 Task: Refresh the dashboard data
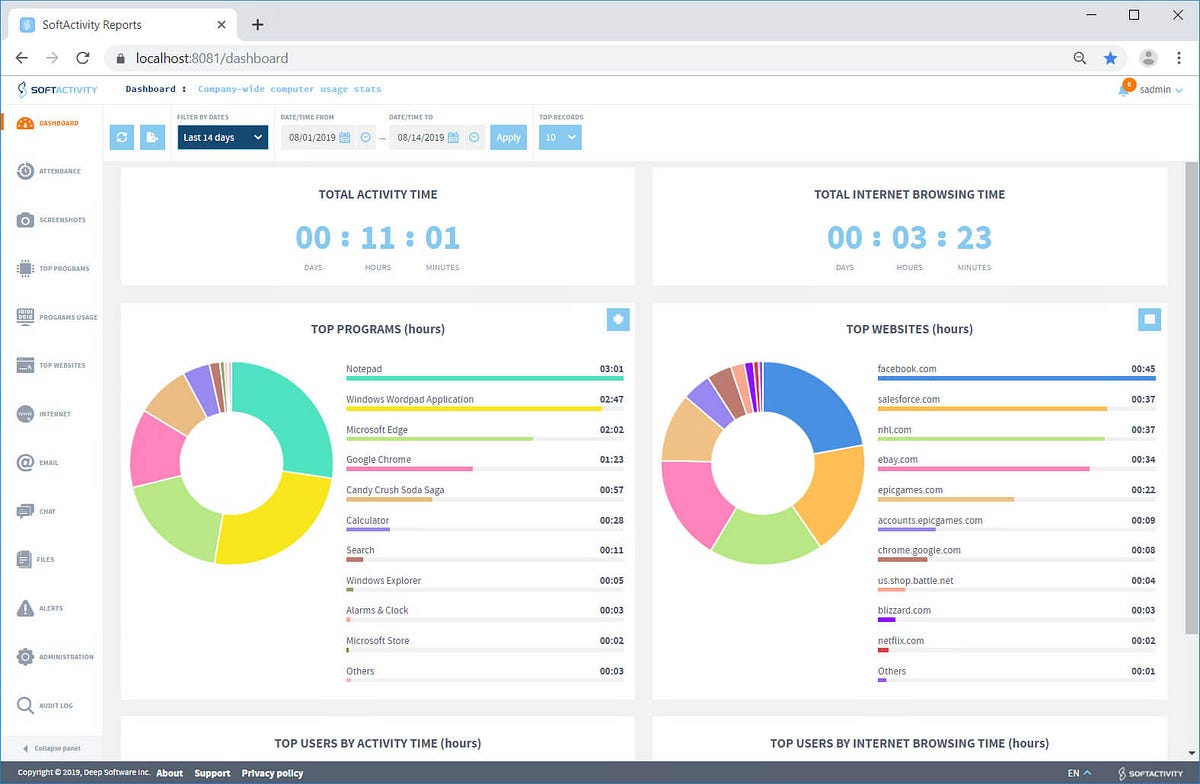point(121,137)
